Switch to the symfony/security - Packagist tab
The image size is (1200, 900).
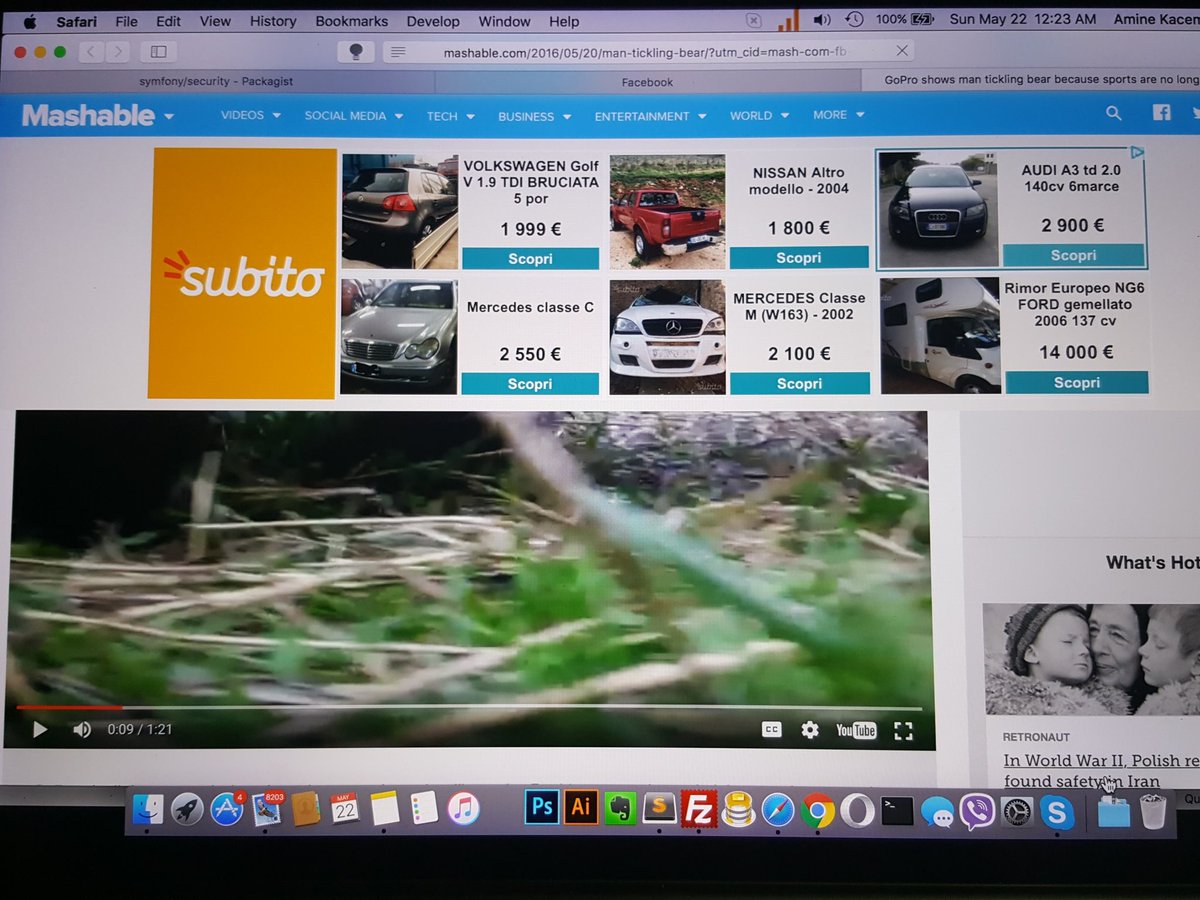tap(215, 81)
